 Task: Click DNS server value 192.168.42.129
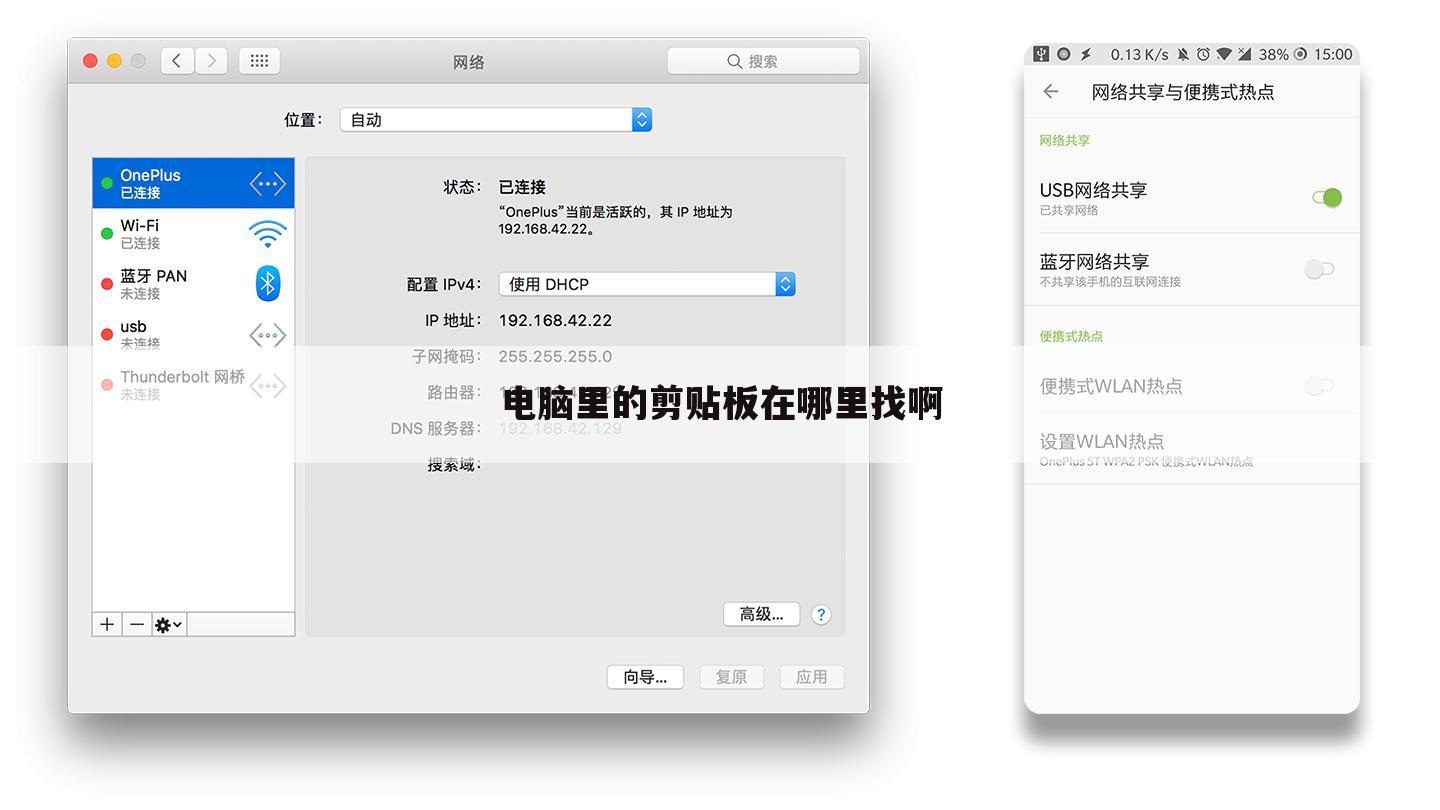[560, 428]
